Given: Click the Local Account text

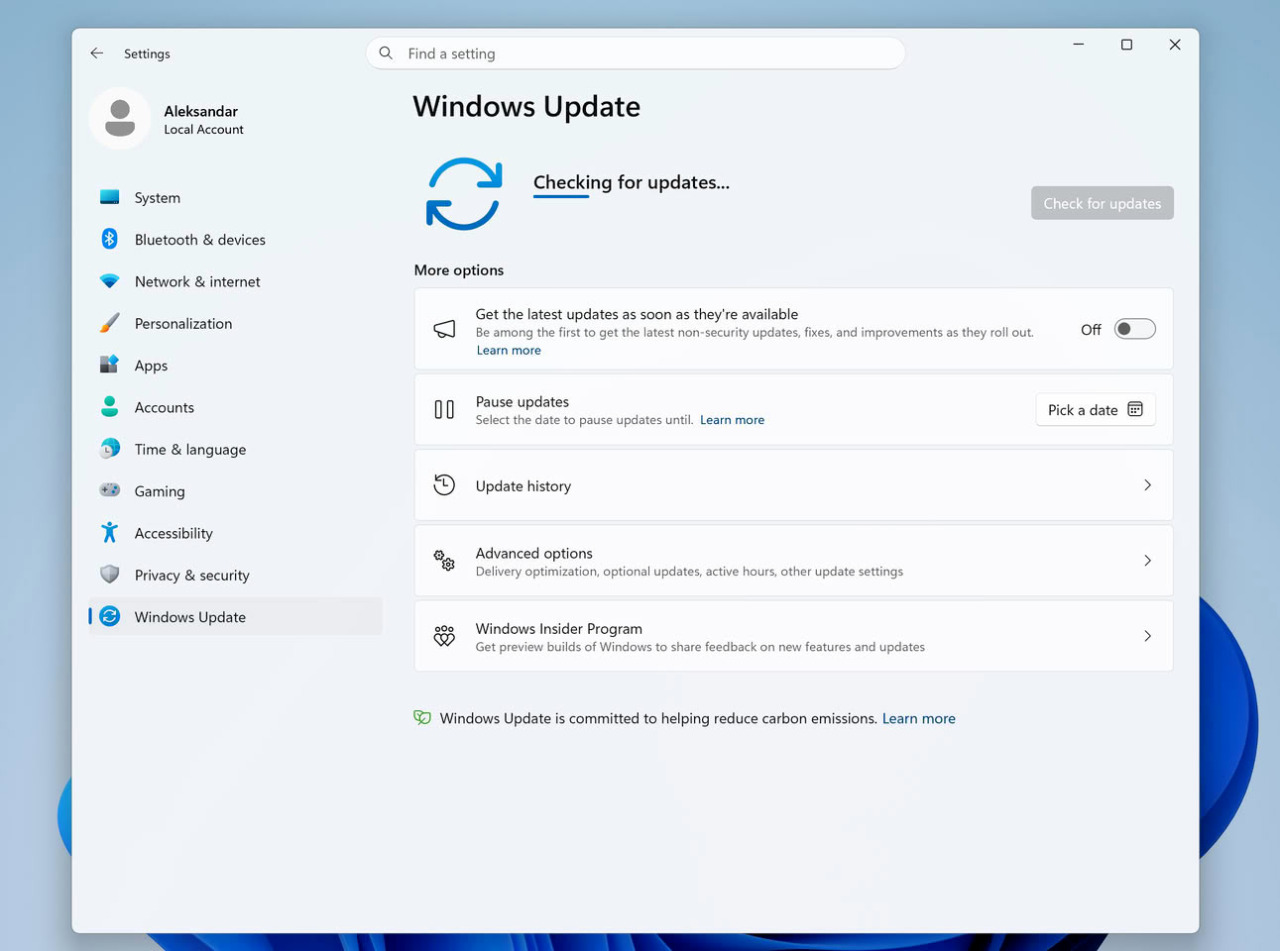Looking at the screenshot, I should pyautogui.click(x=204, y=129).
